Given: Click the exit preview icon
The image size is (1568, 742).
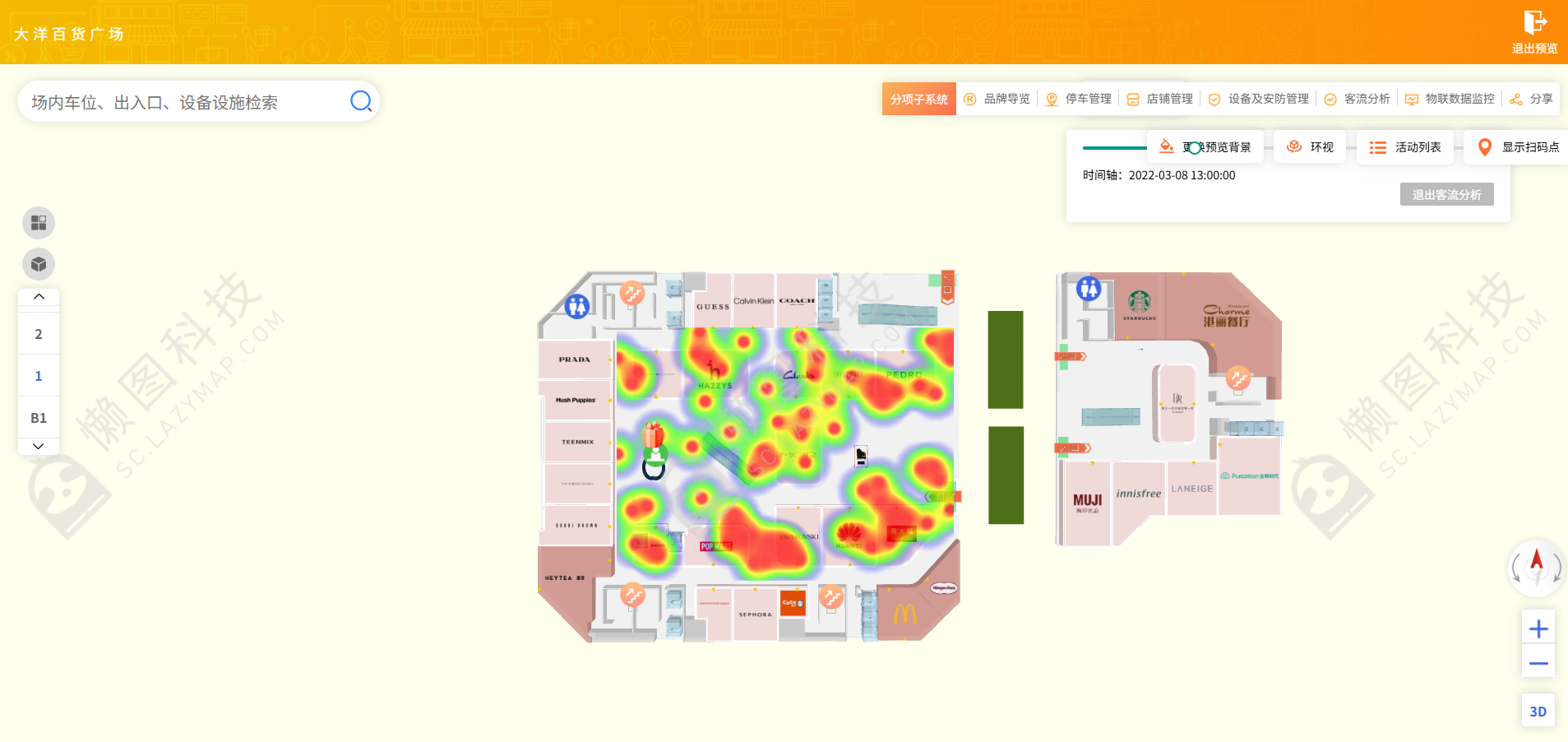Looking at the screenshot, I should 1534,22.
